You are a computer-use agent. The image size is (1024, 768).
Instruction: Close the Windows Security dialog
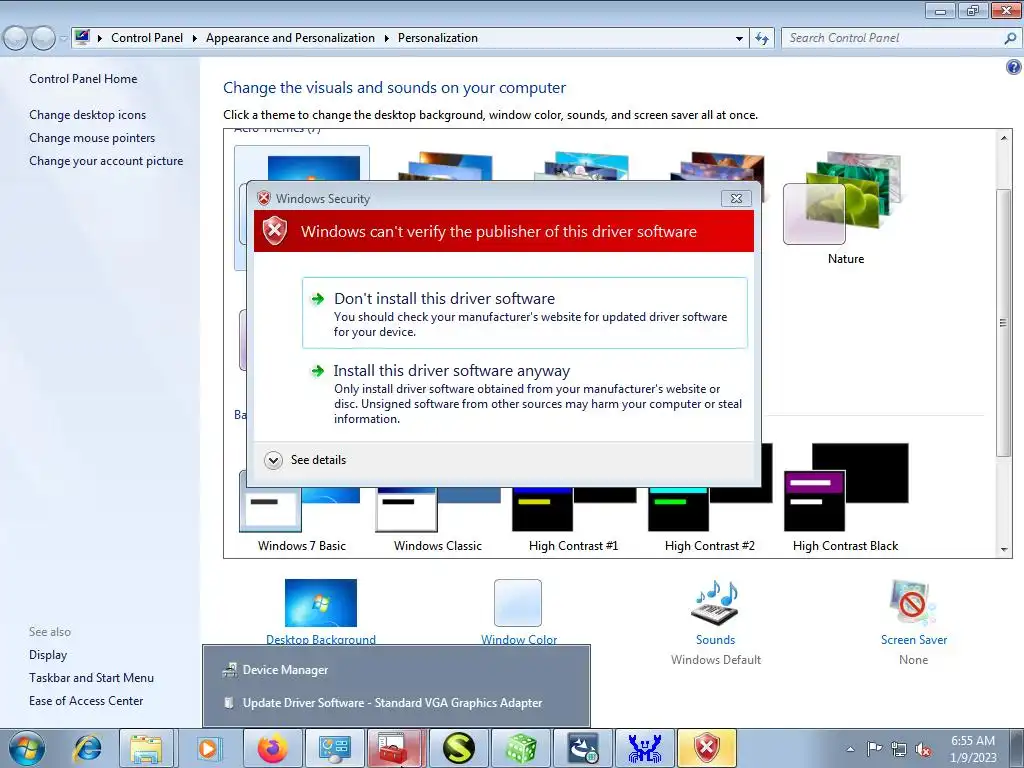point(736,199)
